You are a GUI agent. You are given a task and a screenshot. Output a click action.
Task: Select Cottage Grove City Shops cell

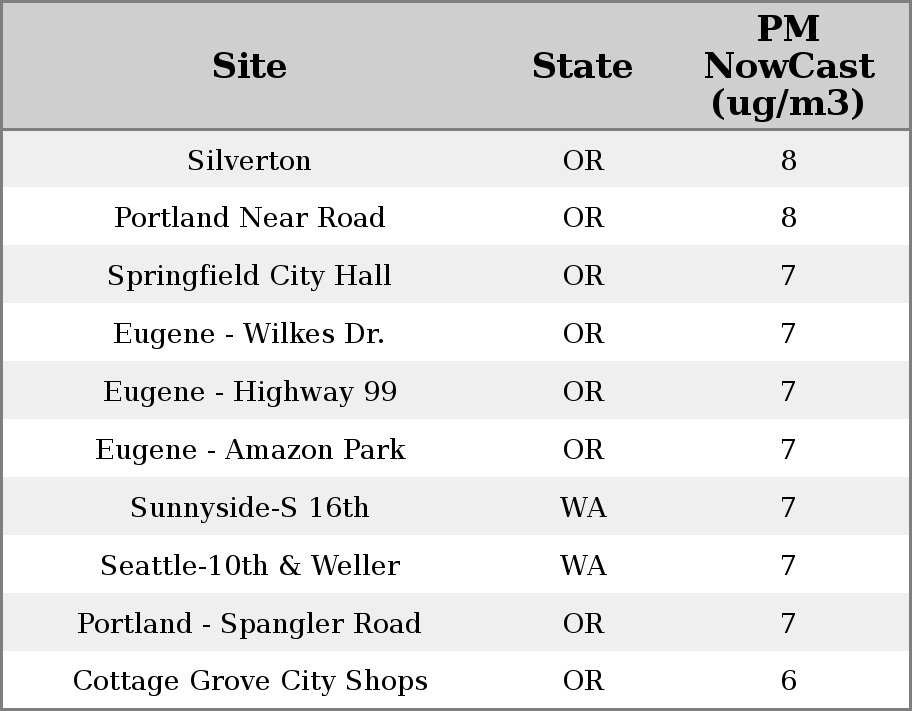[249, 681]
